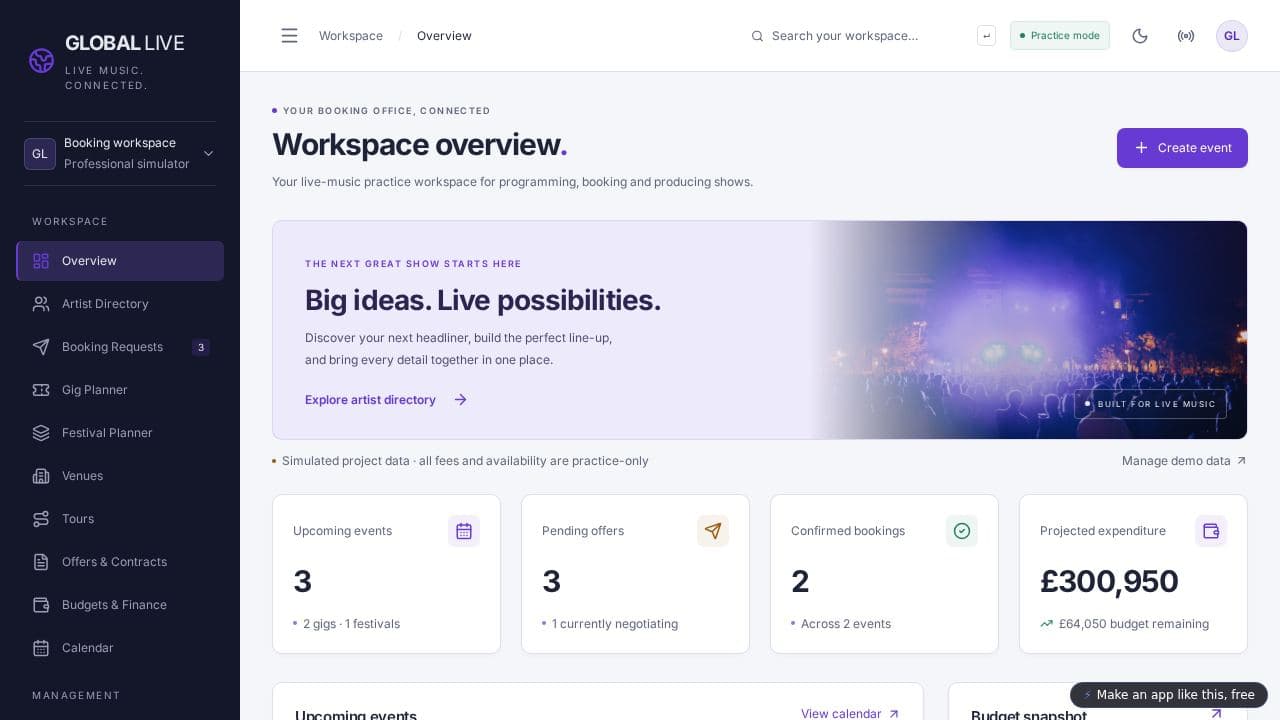This screenshot has height=720, width=1280.
Task: Click the Confirmed bookings checkmark icon
Action: click(x=962, y=531)
